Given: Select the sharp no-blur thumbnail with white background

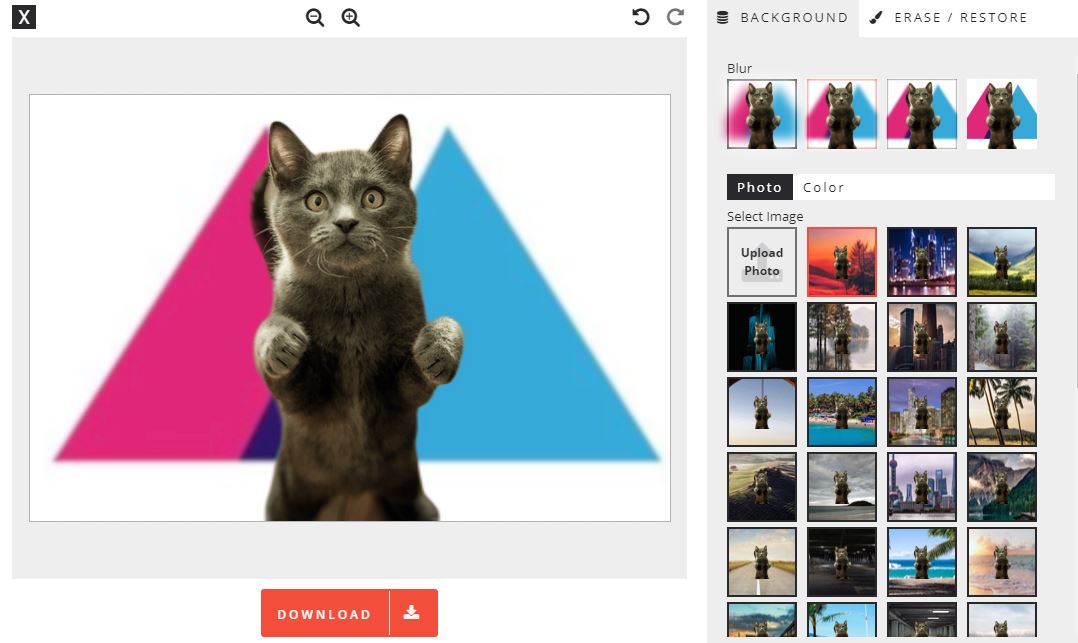Looking at the screenshot, I should tap(1002, 114).
